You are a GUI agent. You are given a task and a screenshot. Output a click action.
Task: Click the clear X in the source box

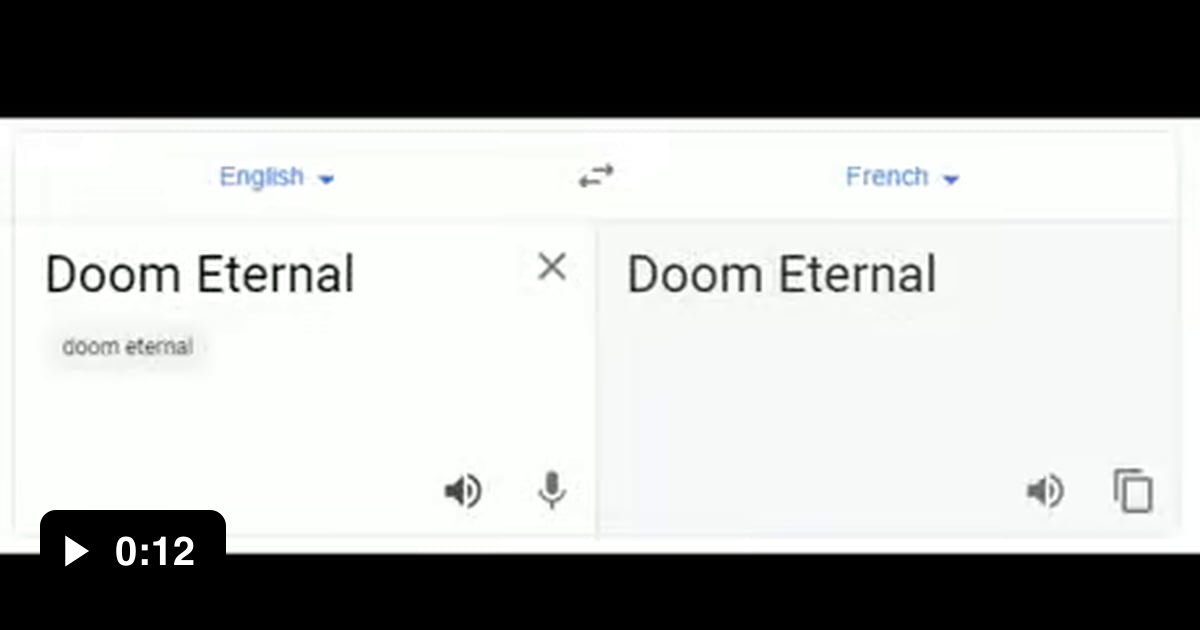pyautogui.click(x=551, y=267)
